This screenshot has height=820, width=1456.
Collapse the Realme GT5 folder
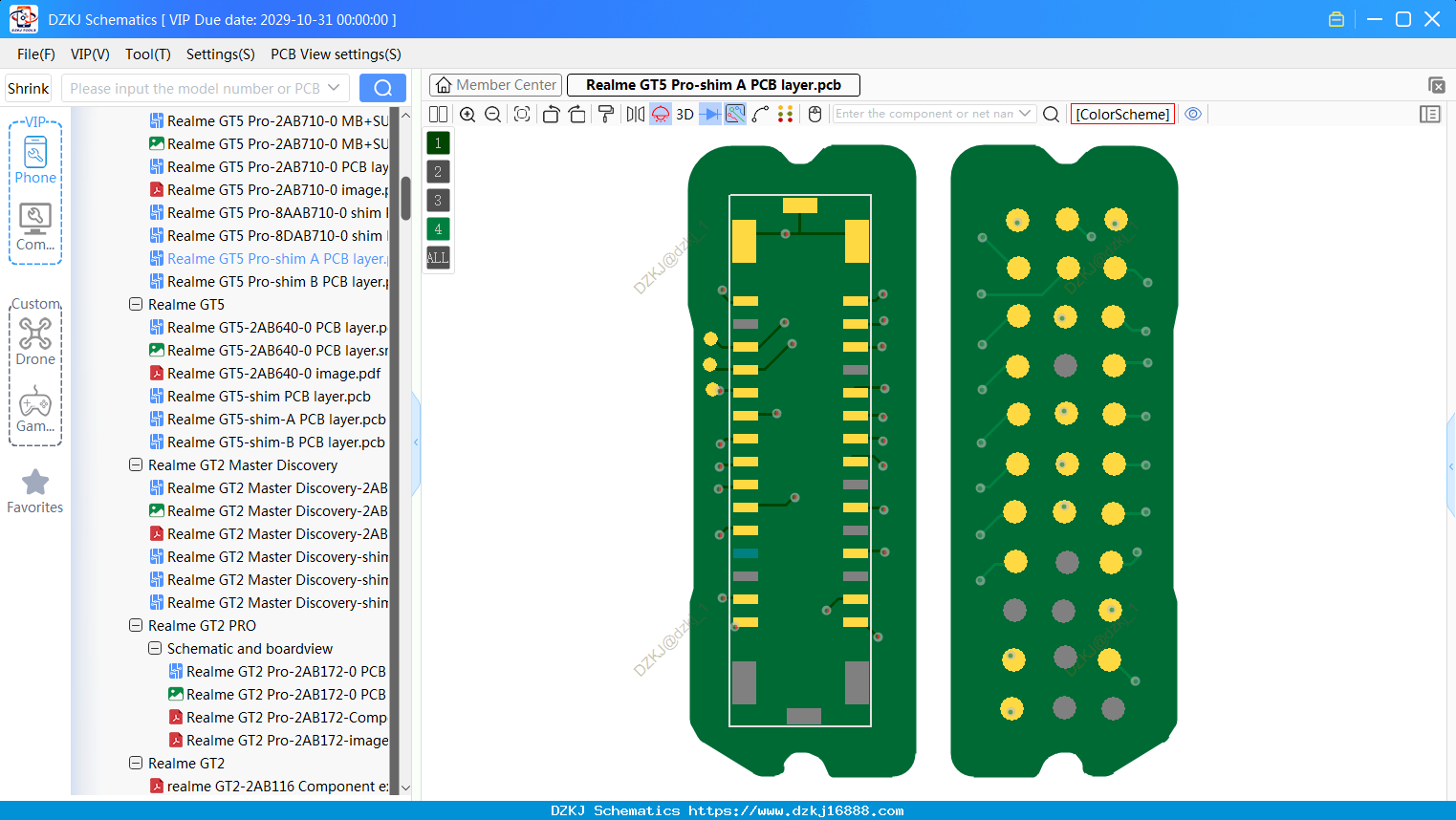[135, 305]
